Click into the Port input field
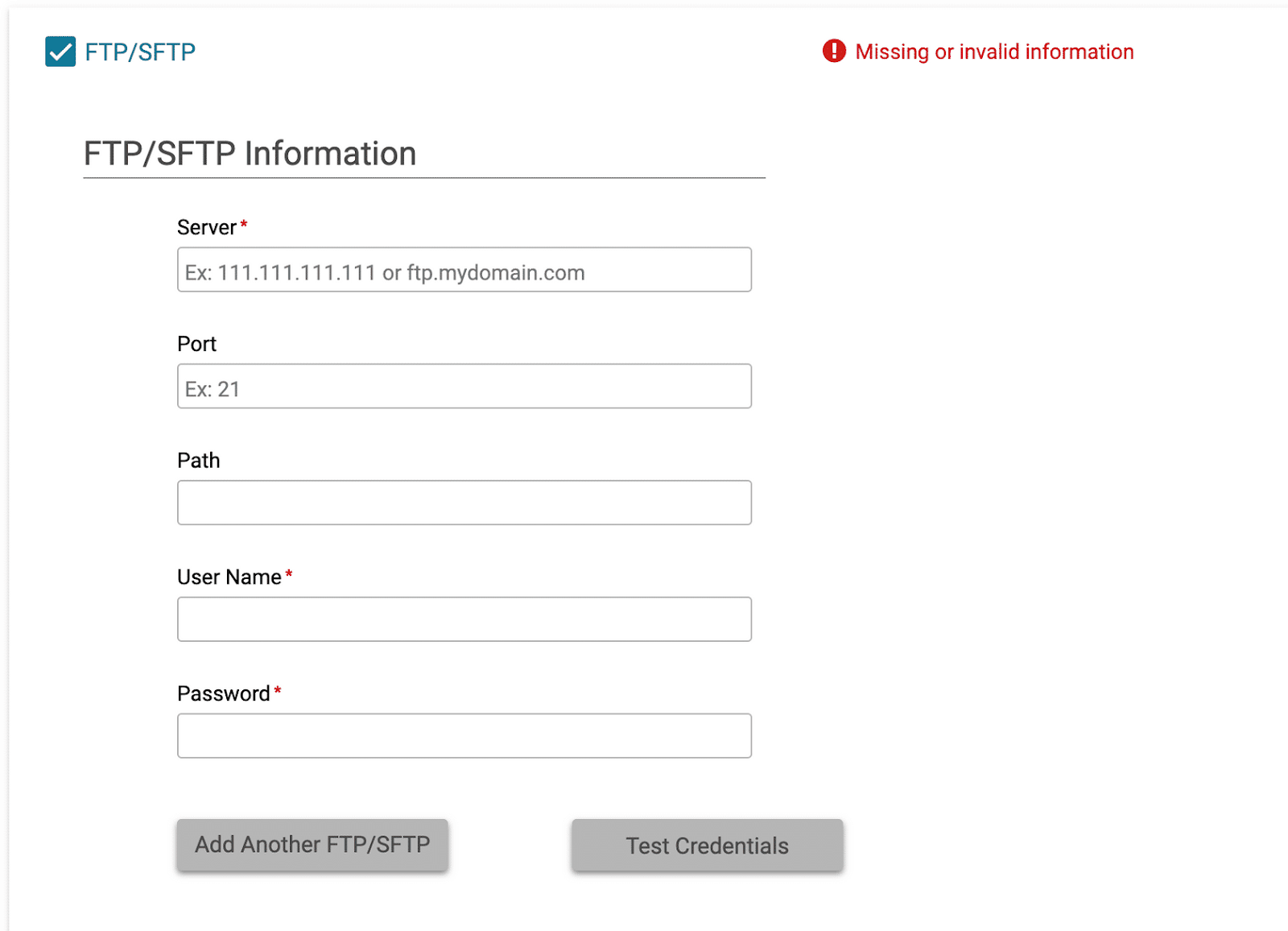The height and width of the screenshot is (931, 1288). pyautogui.click(x=464, y=387)
